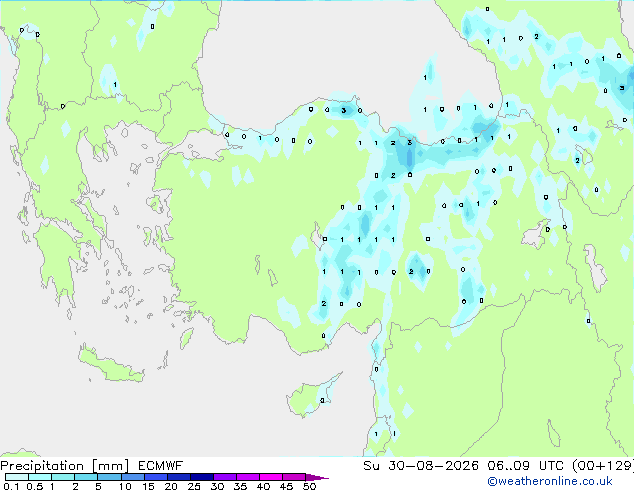Click the Su 30-08-2026 forecast date text
The image size is (634, 490).
pyautogui.click(x=421, y=466)
